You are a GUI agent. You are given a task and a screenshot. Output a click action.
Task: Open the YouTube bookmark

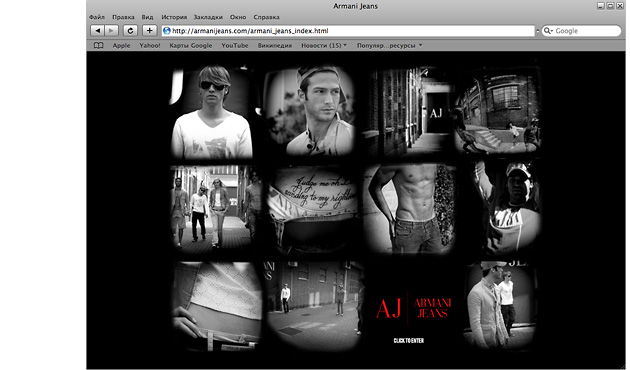pos(235,45)
